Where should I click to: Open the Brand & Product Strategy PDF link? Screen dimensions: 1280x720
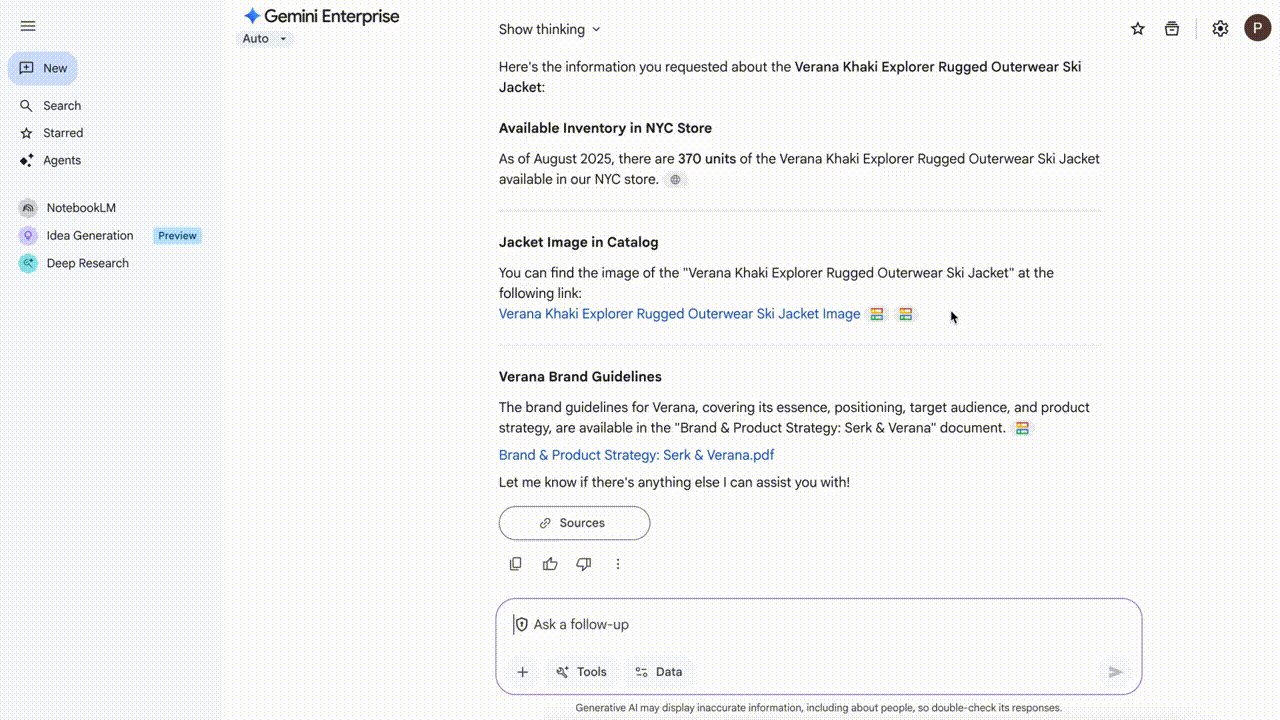point(636,455)
